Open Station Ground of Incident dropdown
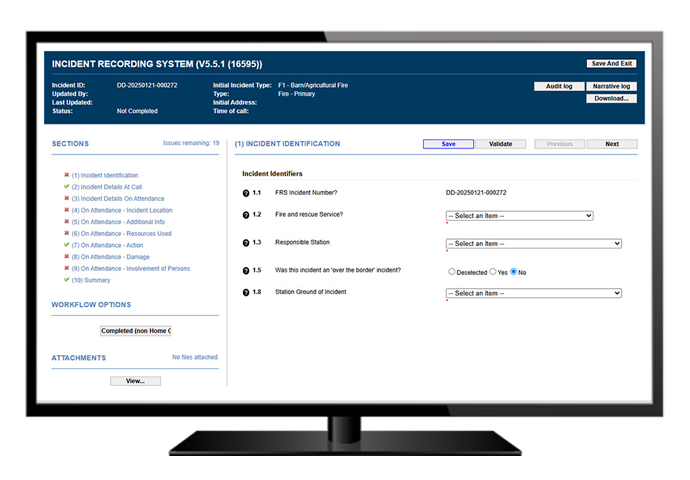The height and width of the screenshot is (480, 690). pyautogui.click(x=533, y=293)
